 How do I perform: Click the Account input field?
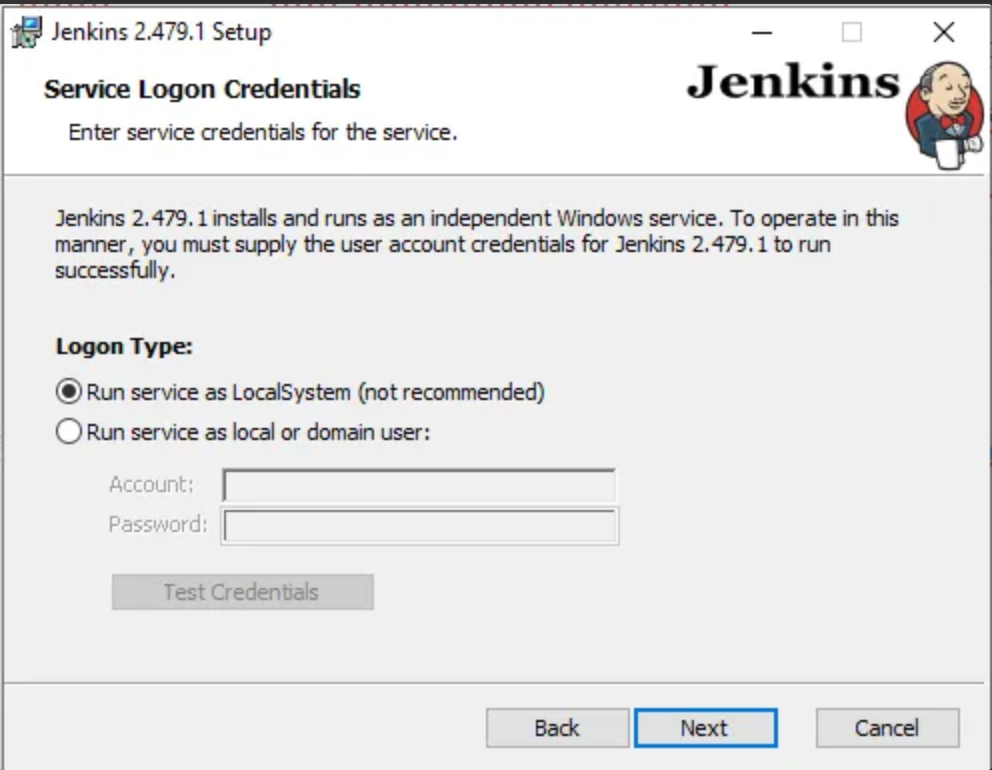click(419, 485)
